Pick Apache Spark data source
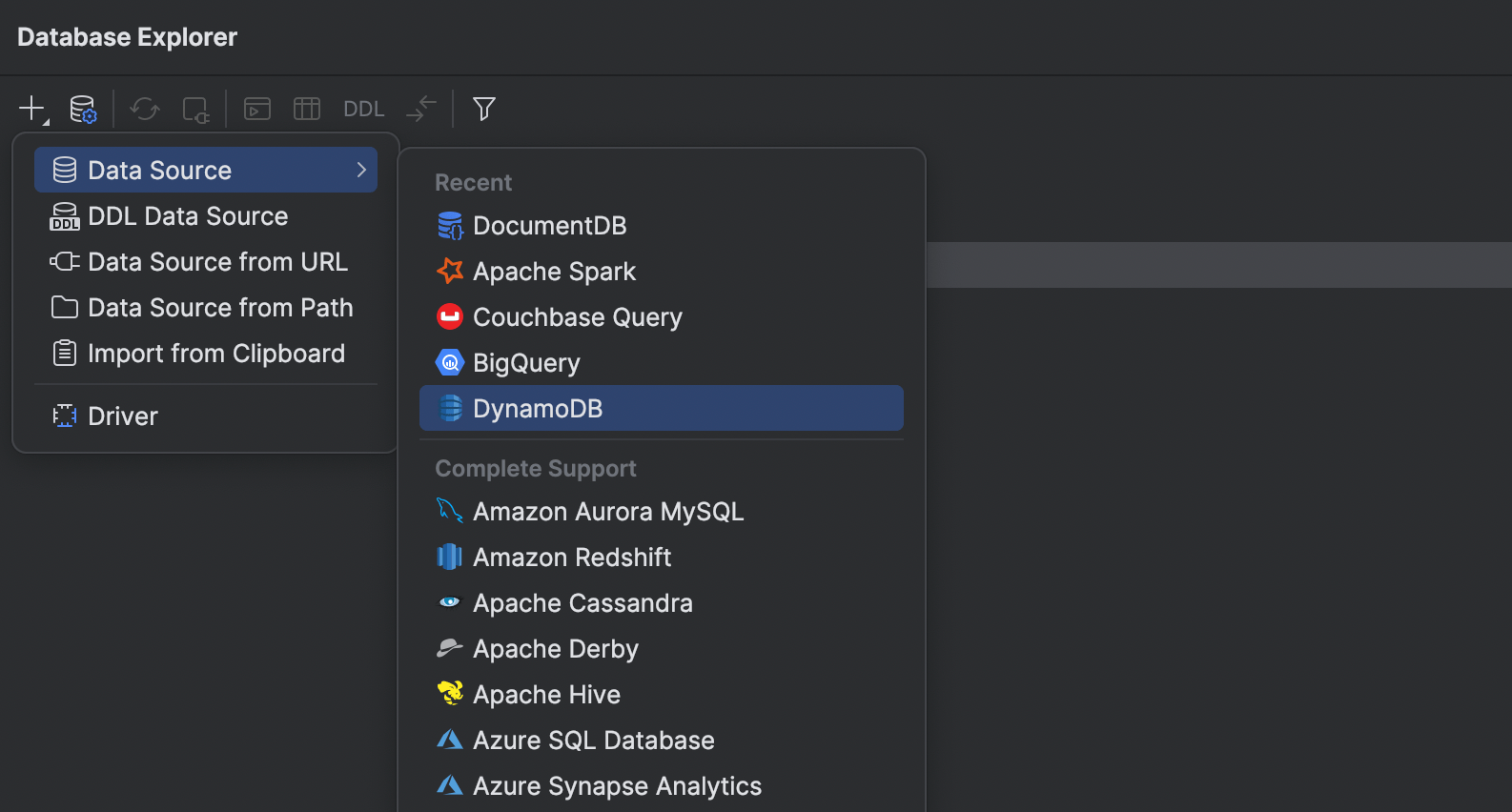1512x812 pixels. pyautogui.click(x=554, y=272)
